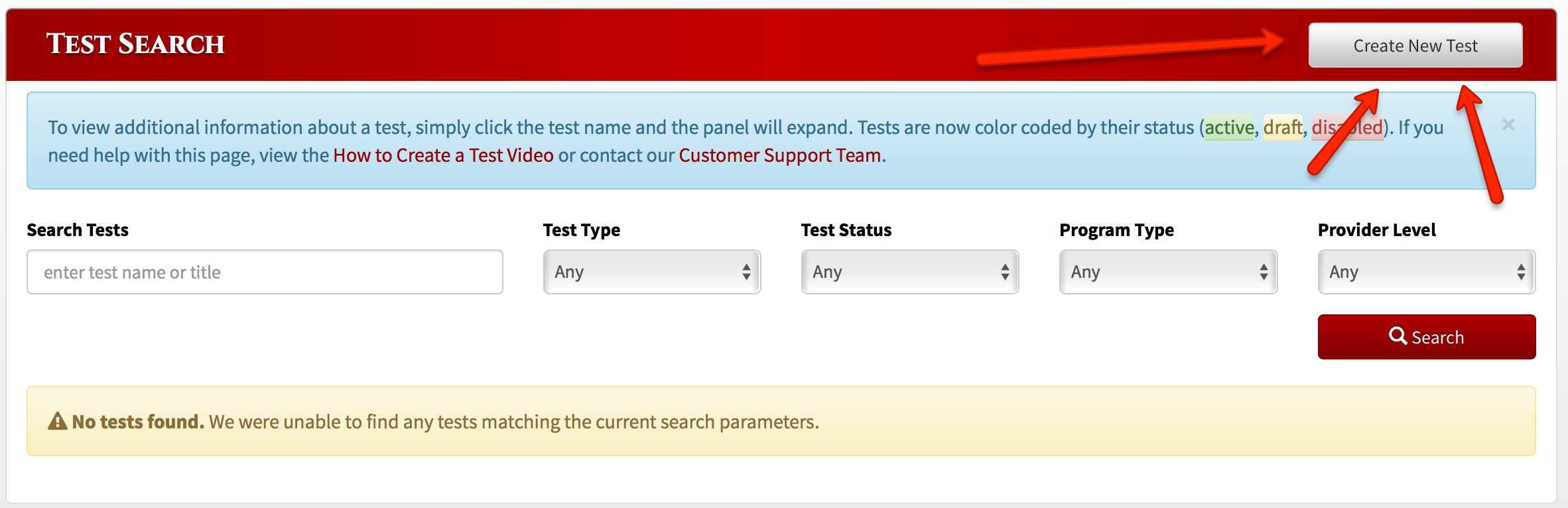Click the Provider Level dropdown arrows
The width and height of the screenshot is (1568, 508).
point(1521,272)
